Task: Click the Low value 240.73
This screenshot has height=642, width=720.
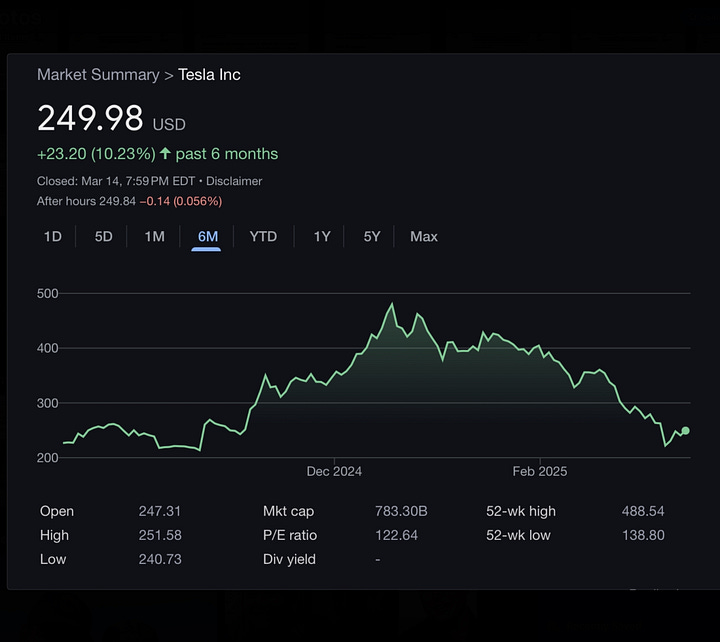Action: pyautogui.click(x=160, y=559)
